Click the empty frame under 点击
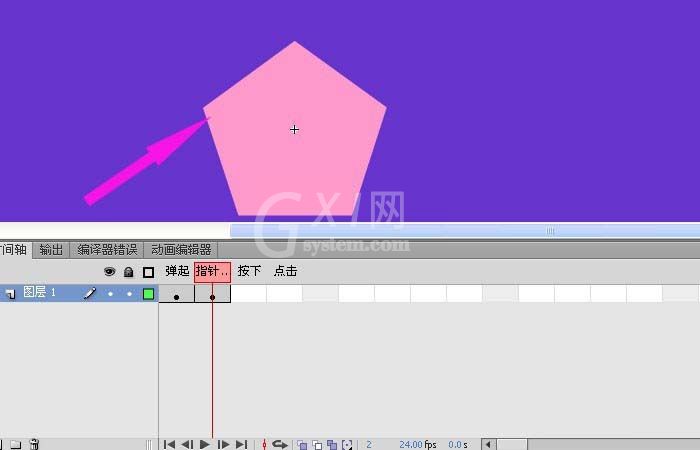Screen dimensions: 700x450 [x=284, y=294]
